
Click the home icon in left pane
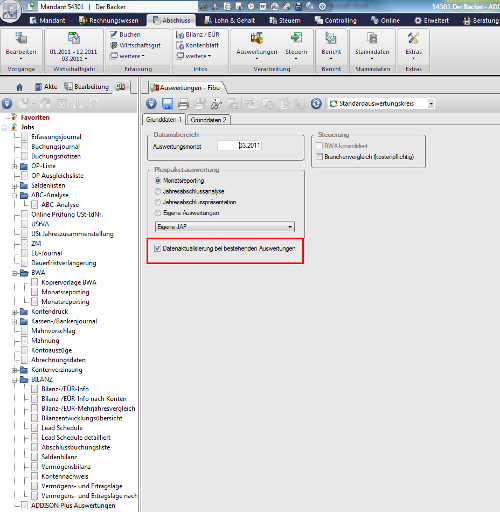[x=20, y=87]
